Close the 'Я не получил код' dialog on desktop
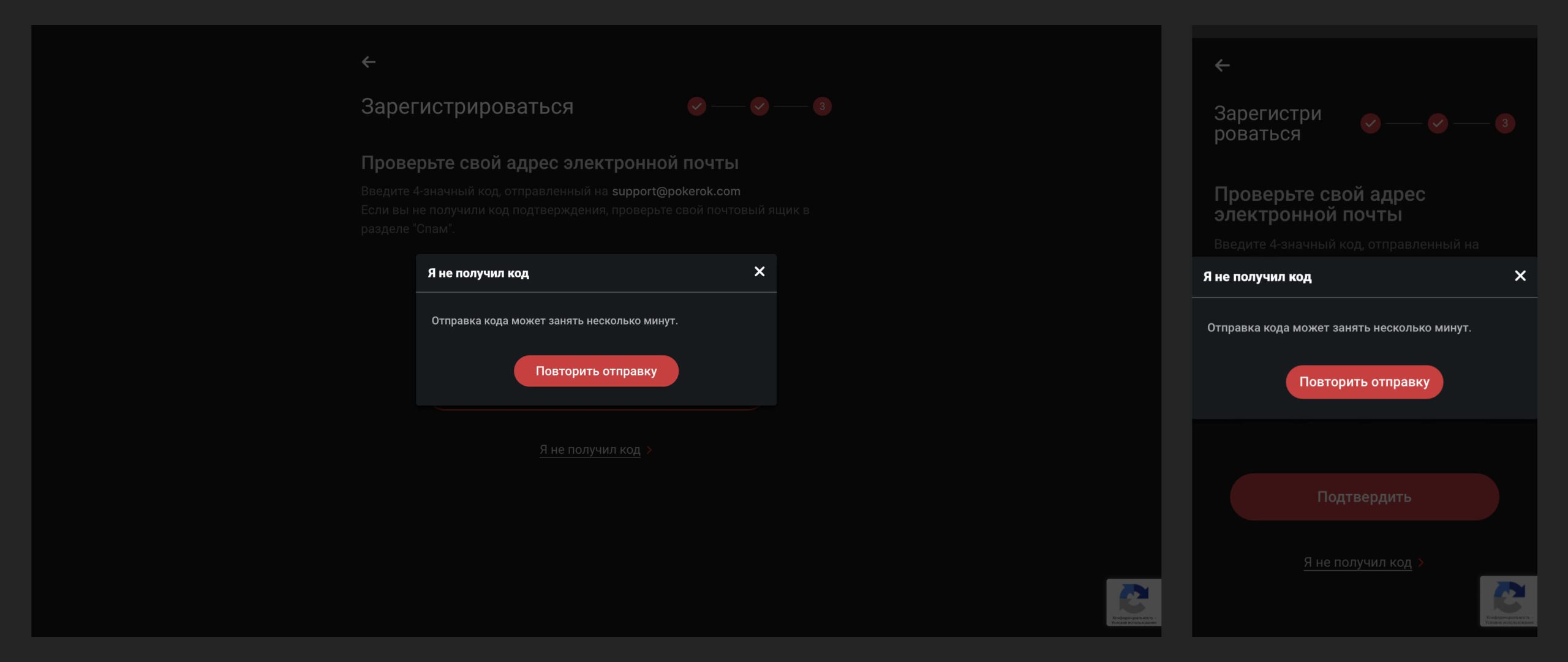Viewport: 1568px width, 662px height. pos(759,271)
